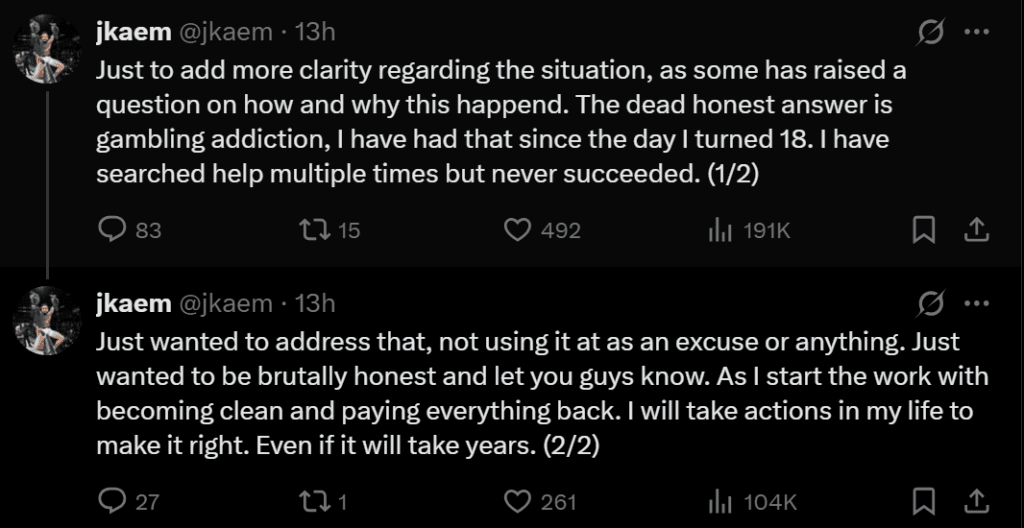
Task: Repost the second tweet with 1 repost
Action: (x=312, y=501)
